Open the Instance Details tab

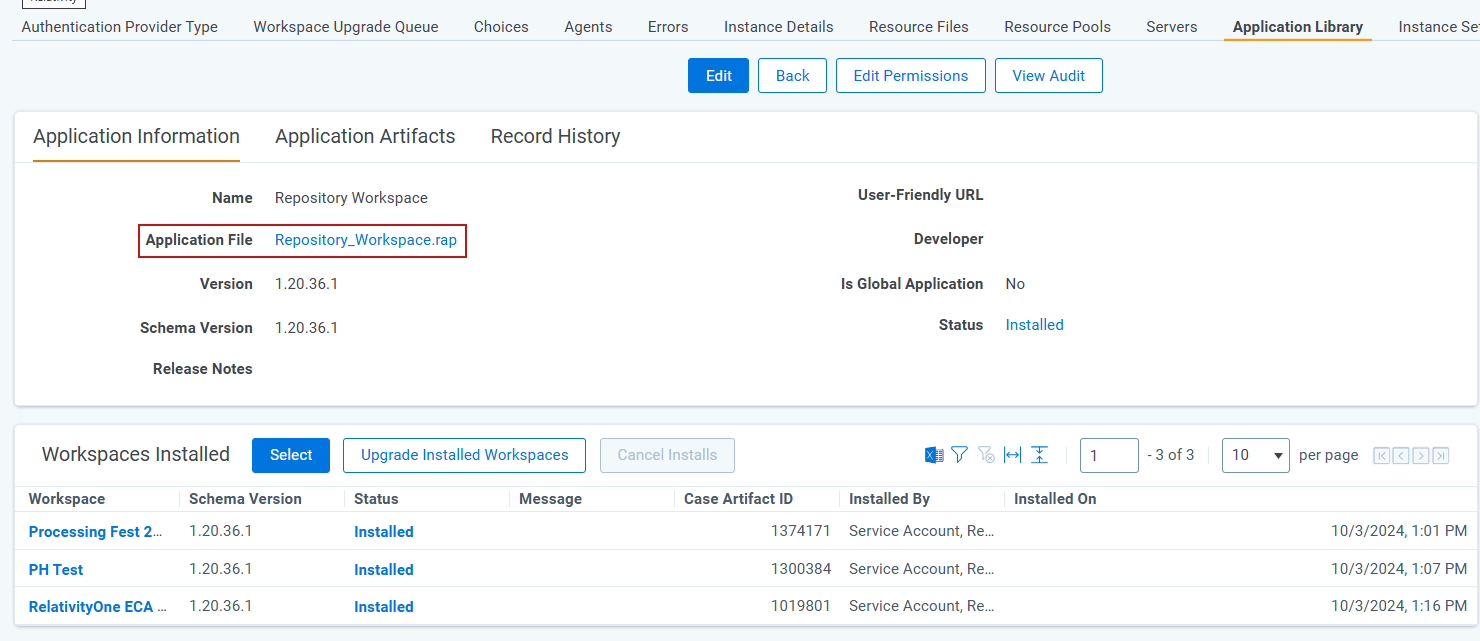779,27
